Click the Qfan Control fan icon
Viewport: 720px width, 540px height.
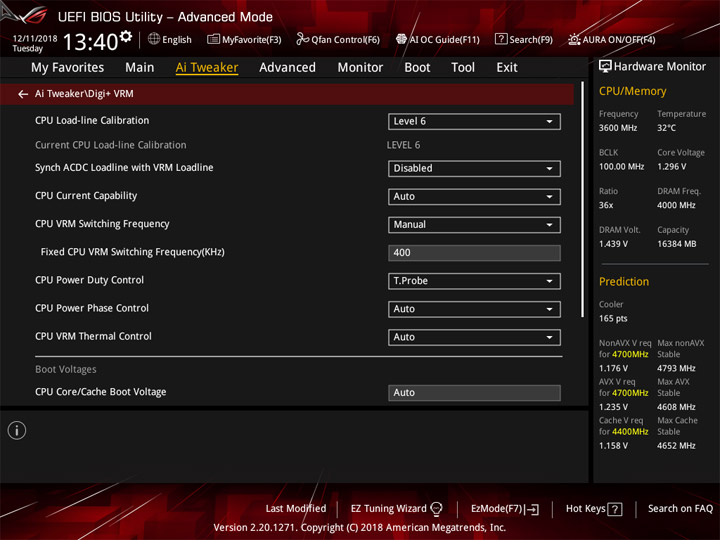pos(302,39)
